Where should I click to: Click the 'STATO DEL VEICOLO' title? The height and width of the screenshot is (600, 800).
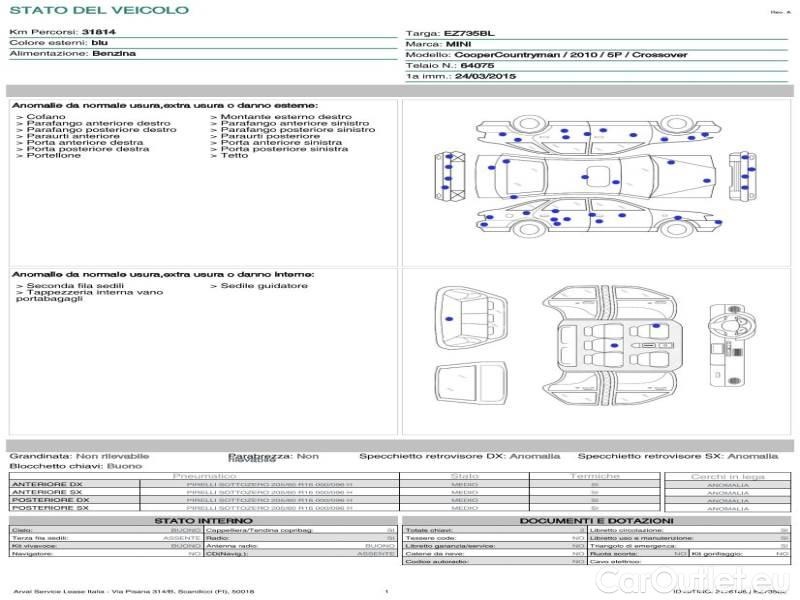pos(98,11)
